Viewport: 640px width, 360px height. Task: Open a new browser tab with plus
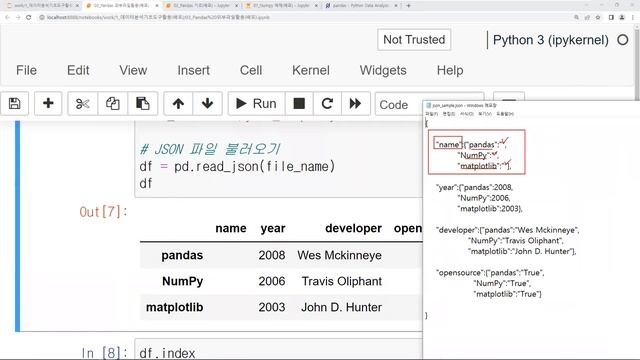click(409, 6)
